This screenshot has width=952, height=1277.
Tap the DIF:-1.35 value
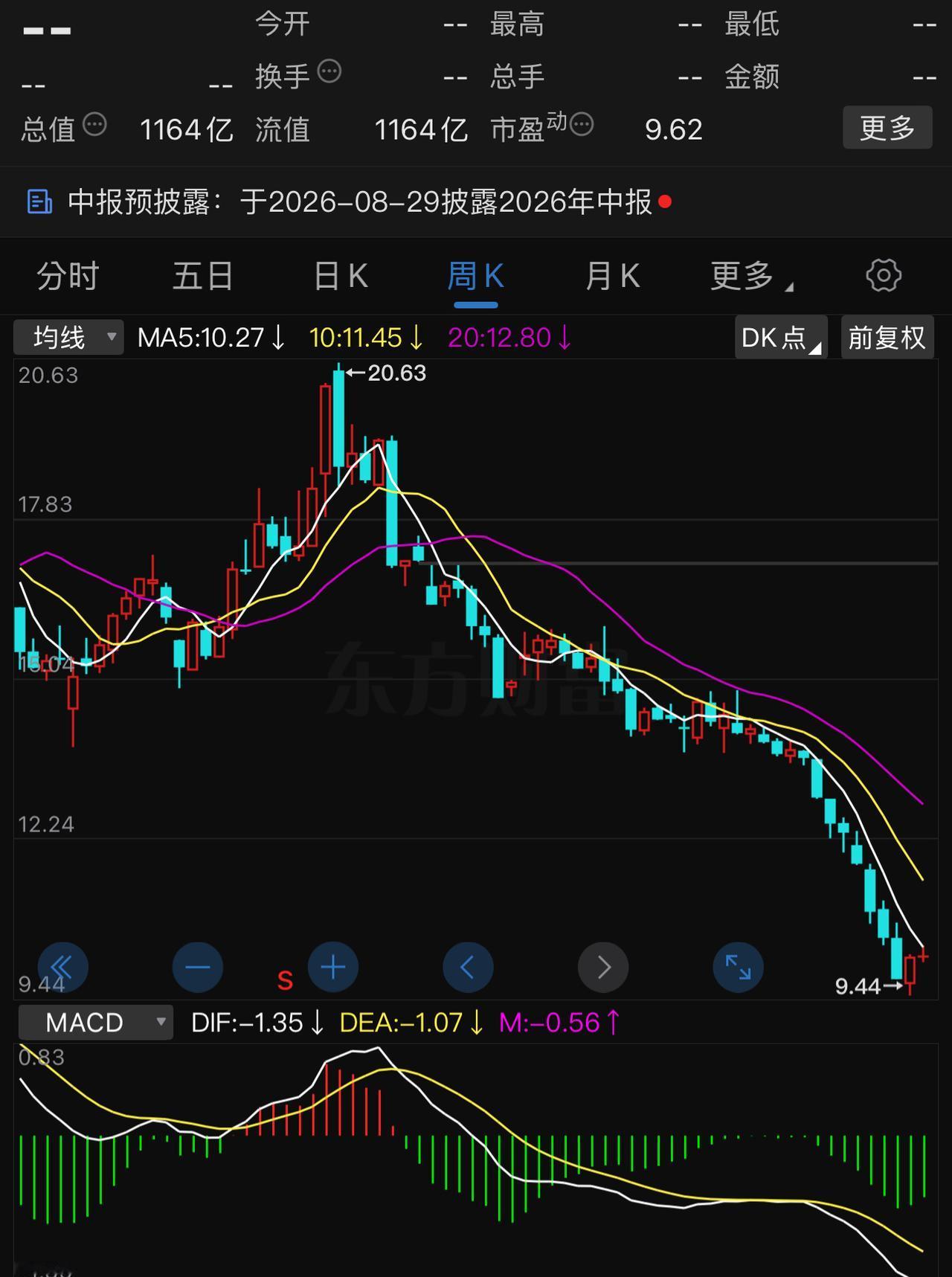point(257,1023)
